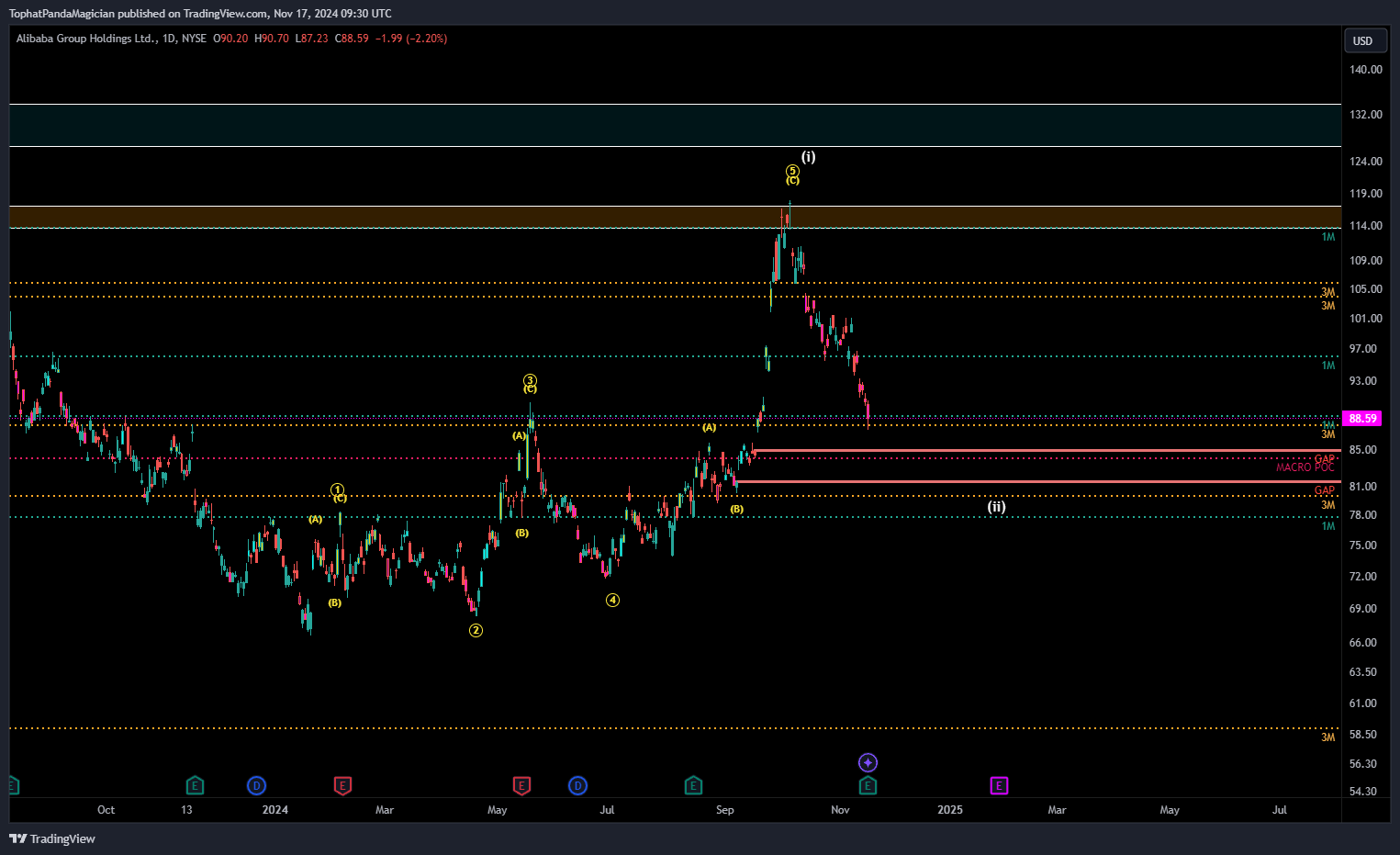1400x855 pixels.
Task: Click the circled 2 wave label
Action: click(476, 630)
